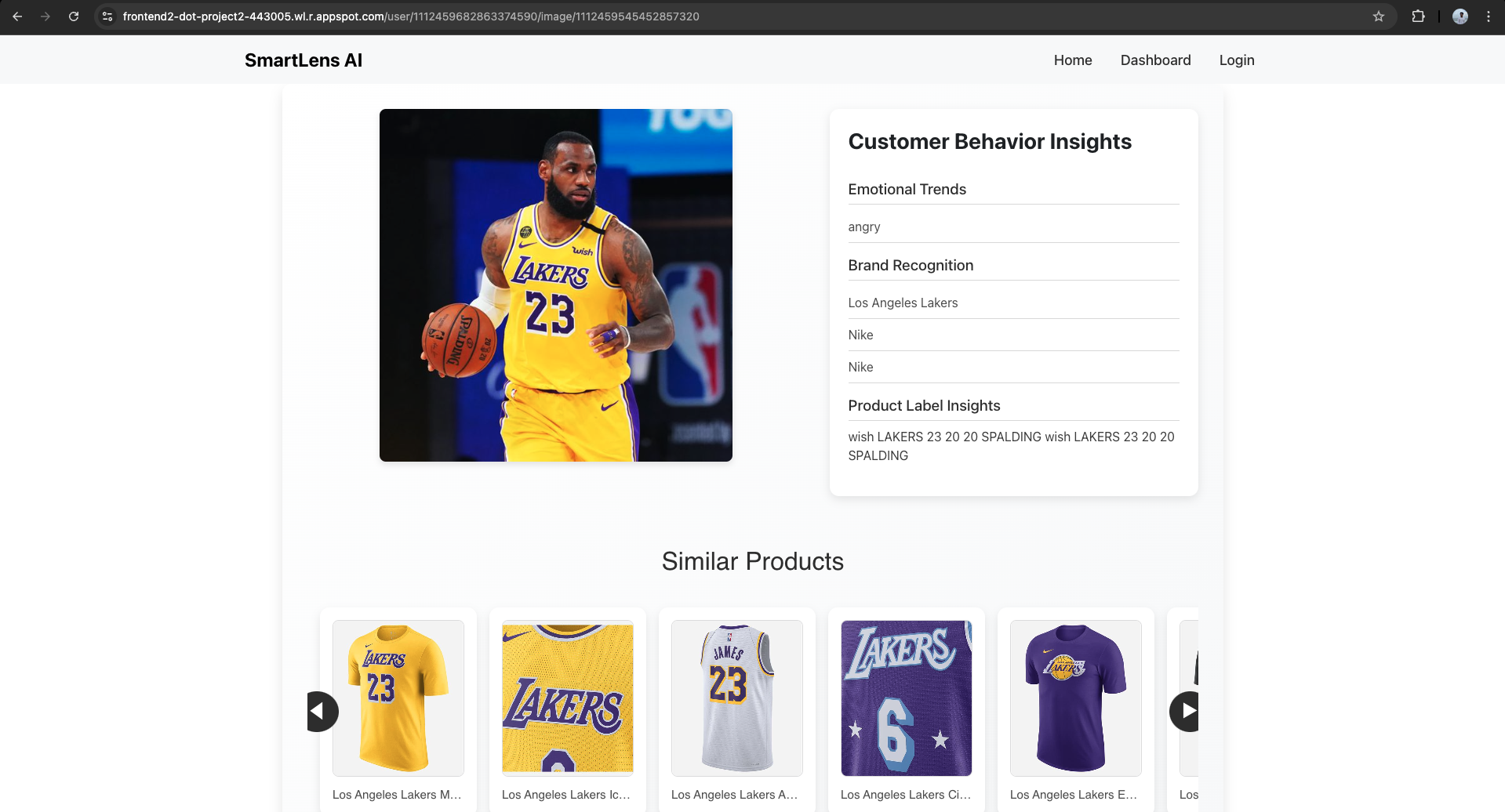
Task: Open the yellow Lakers Icon jersey close-up
Action: pyautogui.click(x=568, y=698)
